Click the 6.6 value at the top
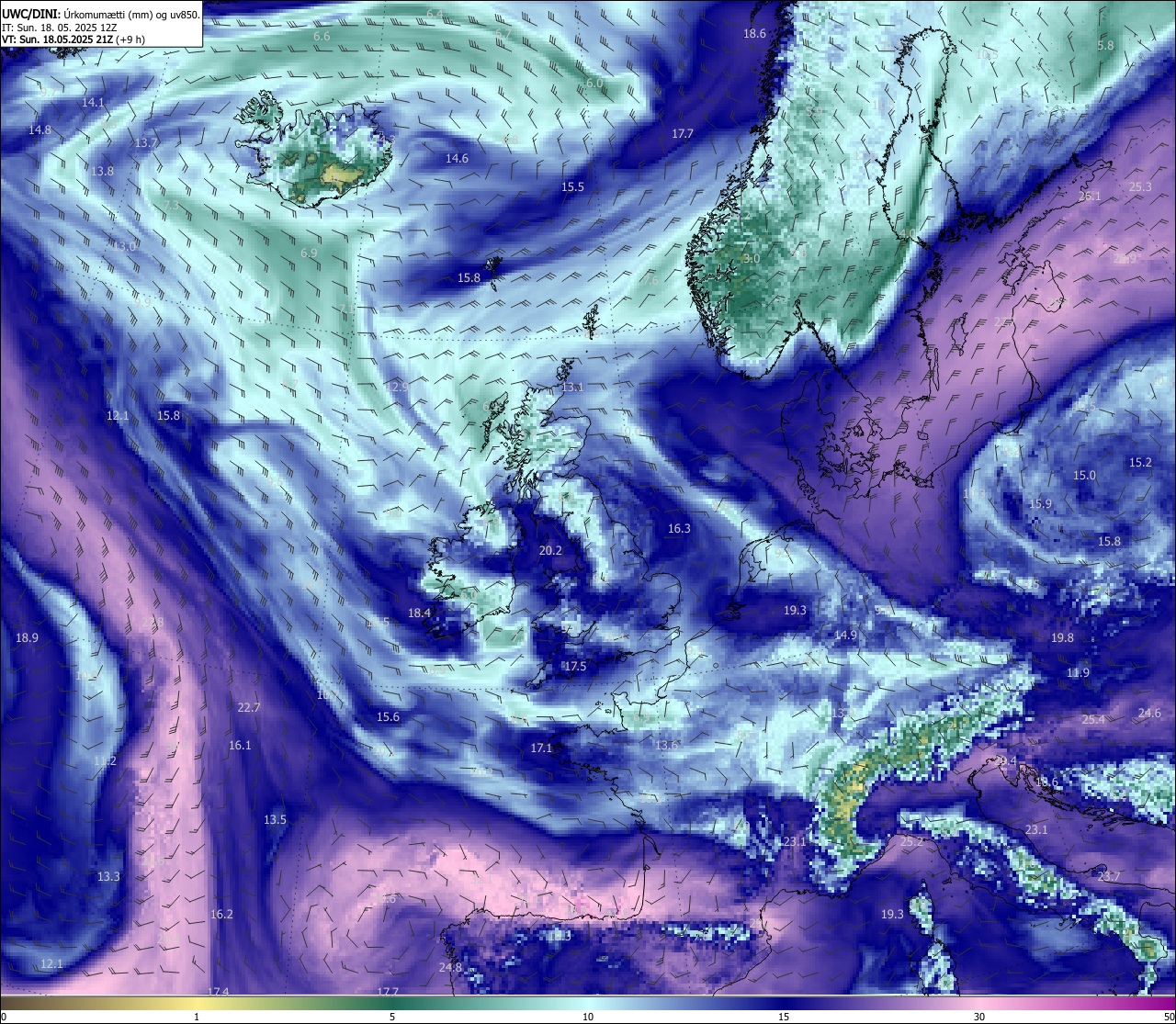Screen dimensions: 1176x1024 (x=322, y=36)
